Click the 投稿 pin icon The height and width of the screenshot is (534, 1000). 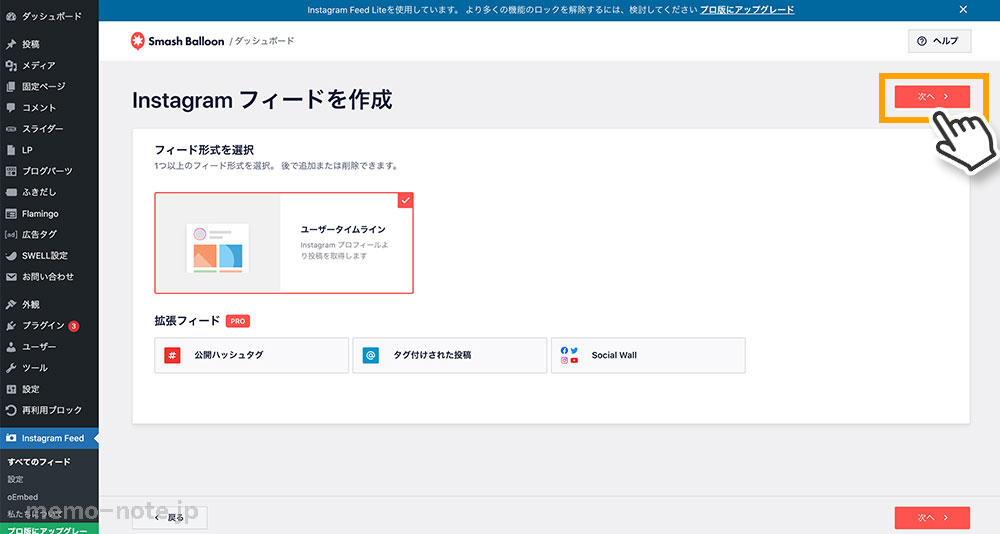coord(11,44)
